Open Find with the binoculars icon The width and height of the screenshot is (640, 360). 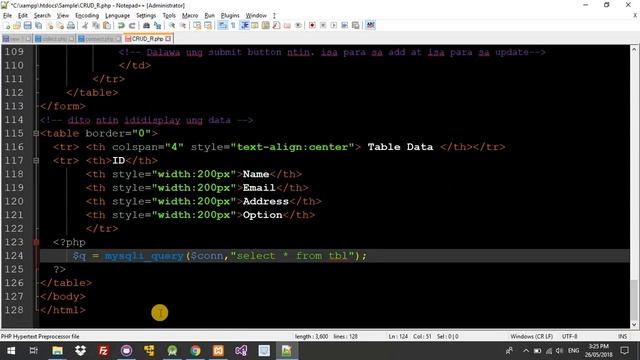(146, 25)
